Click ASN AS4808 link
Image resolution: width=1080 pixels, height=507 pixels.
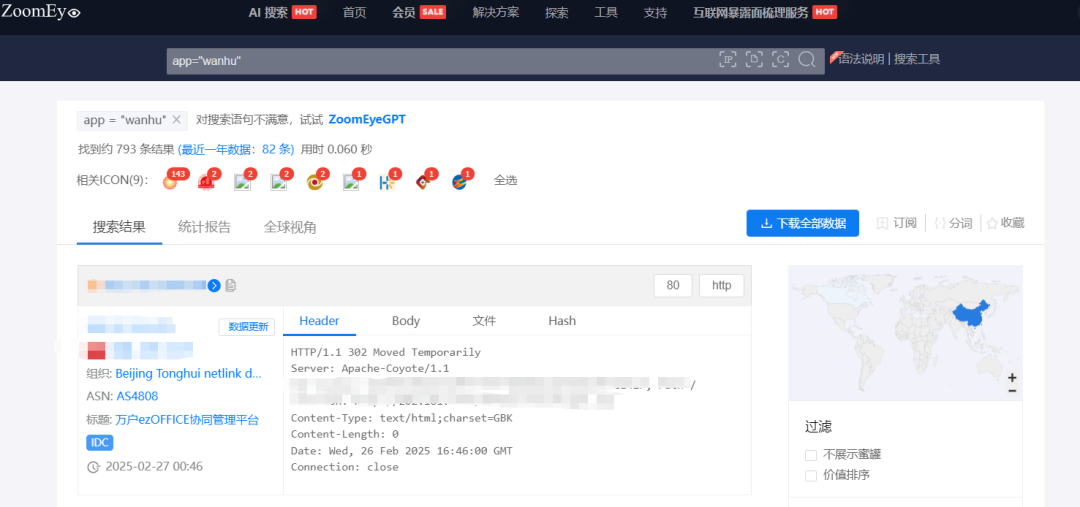(137, 397)
